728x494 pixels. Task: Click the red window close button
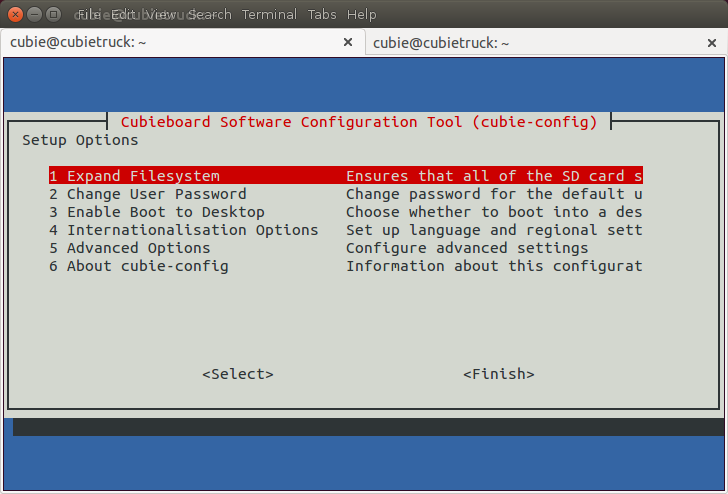pyautogui.click(x=15, y=14)
